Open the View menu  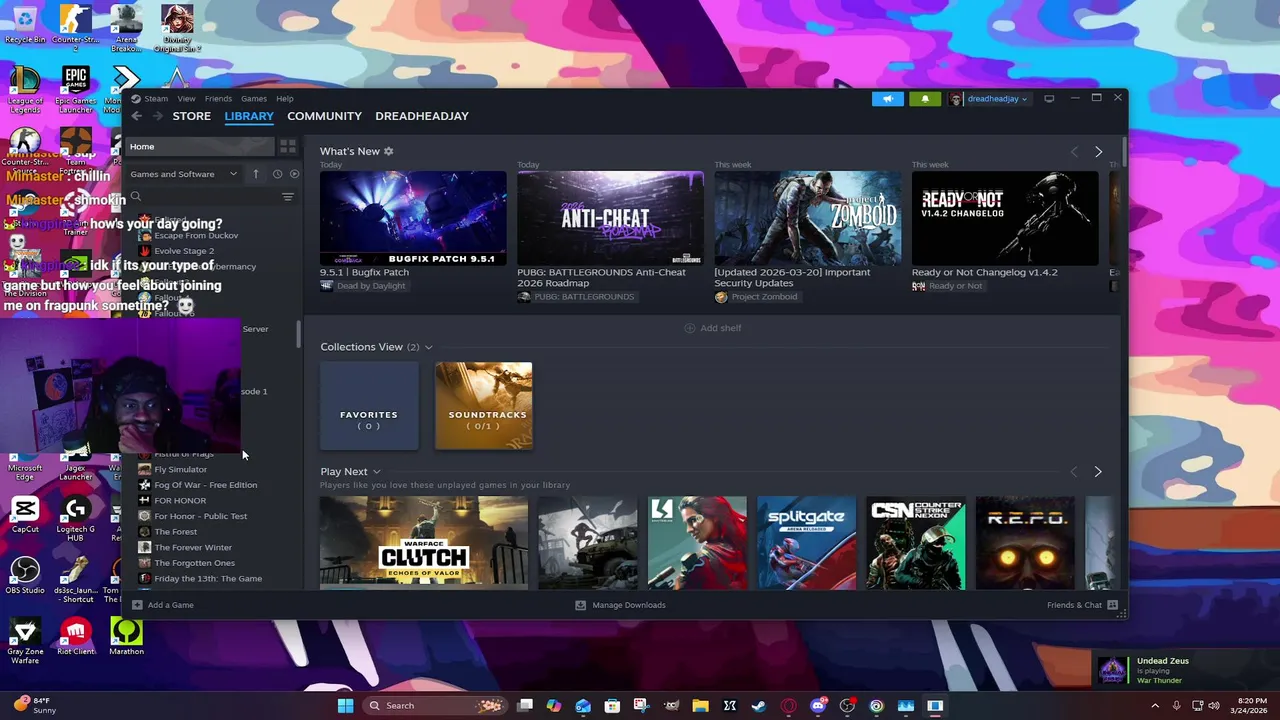click(187, 99)
